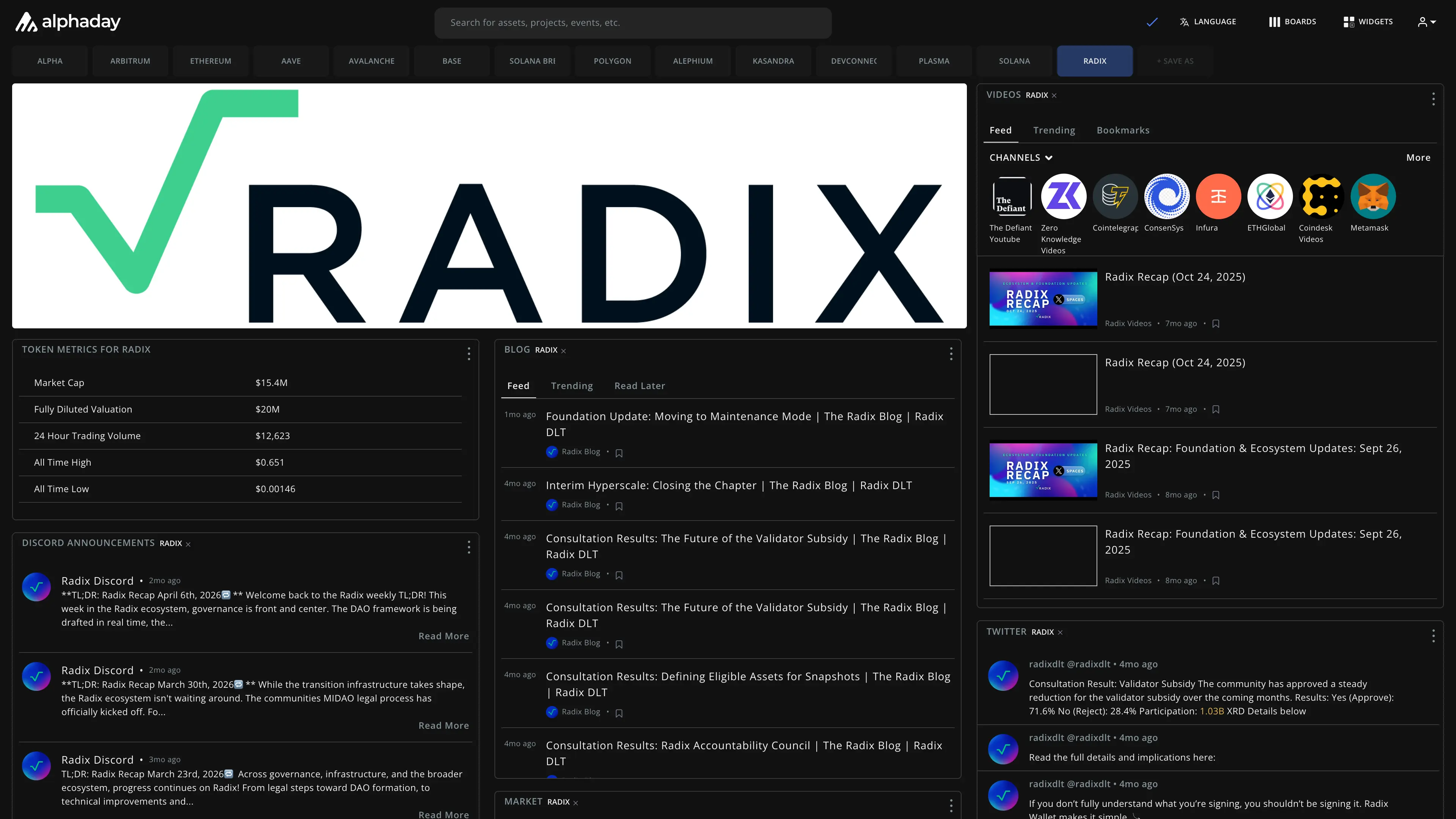Remove RADIX tag from Market widget
Screen dimensions: 1456x819
tap(576, 803)
